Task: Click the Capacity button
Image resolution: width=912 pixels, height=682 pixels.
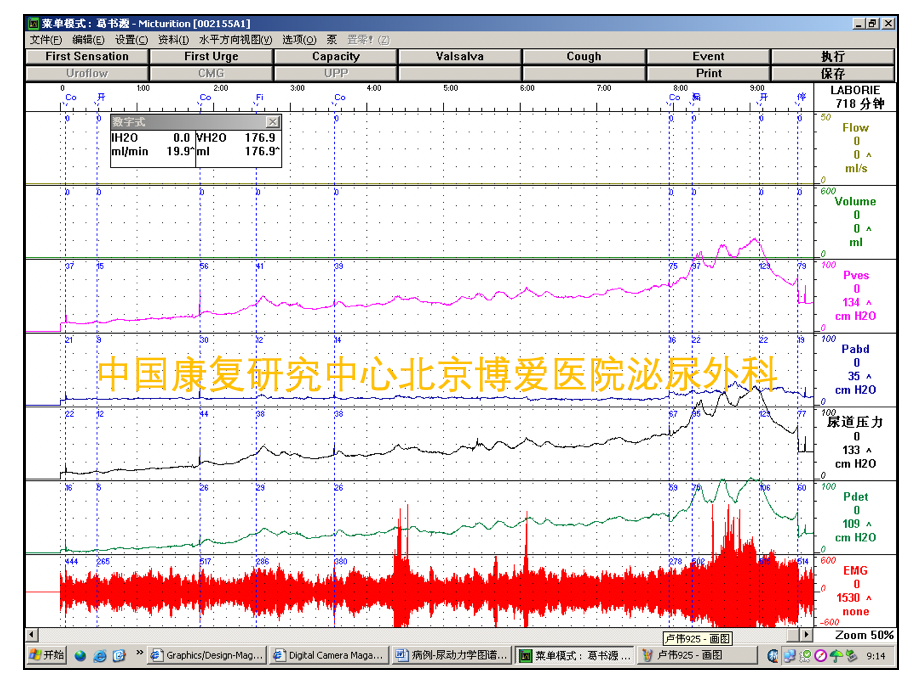Action: coord(336,56)
